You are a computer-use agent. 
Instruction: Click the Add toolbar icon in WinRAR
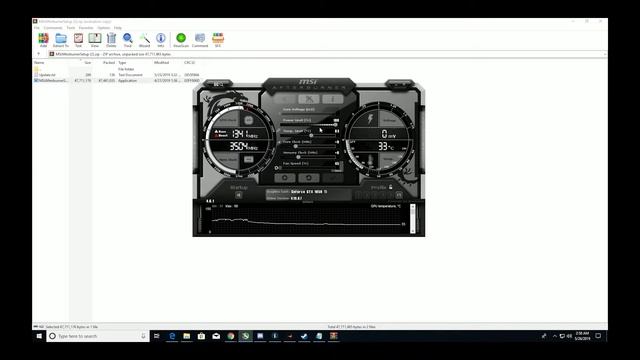[x=43, y=40]
